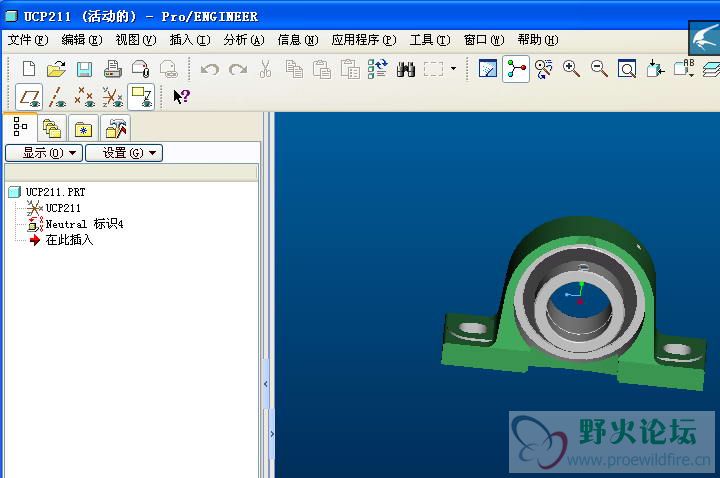The height and width of the screenshot is (478, 720).
Task: Switch to the Model Tree tab
Action: [20, 127]
